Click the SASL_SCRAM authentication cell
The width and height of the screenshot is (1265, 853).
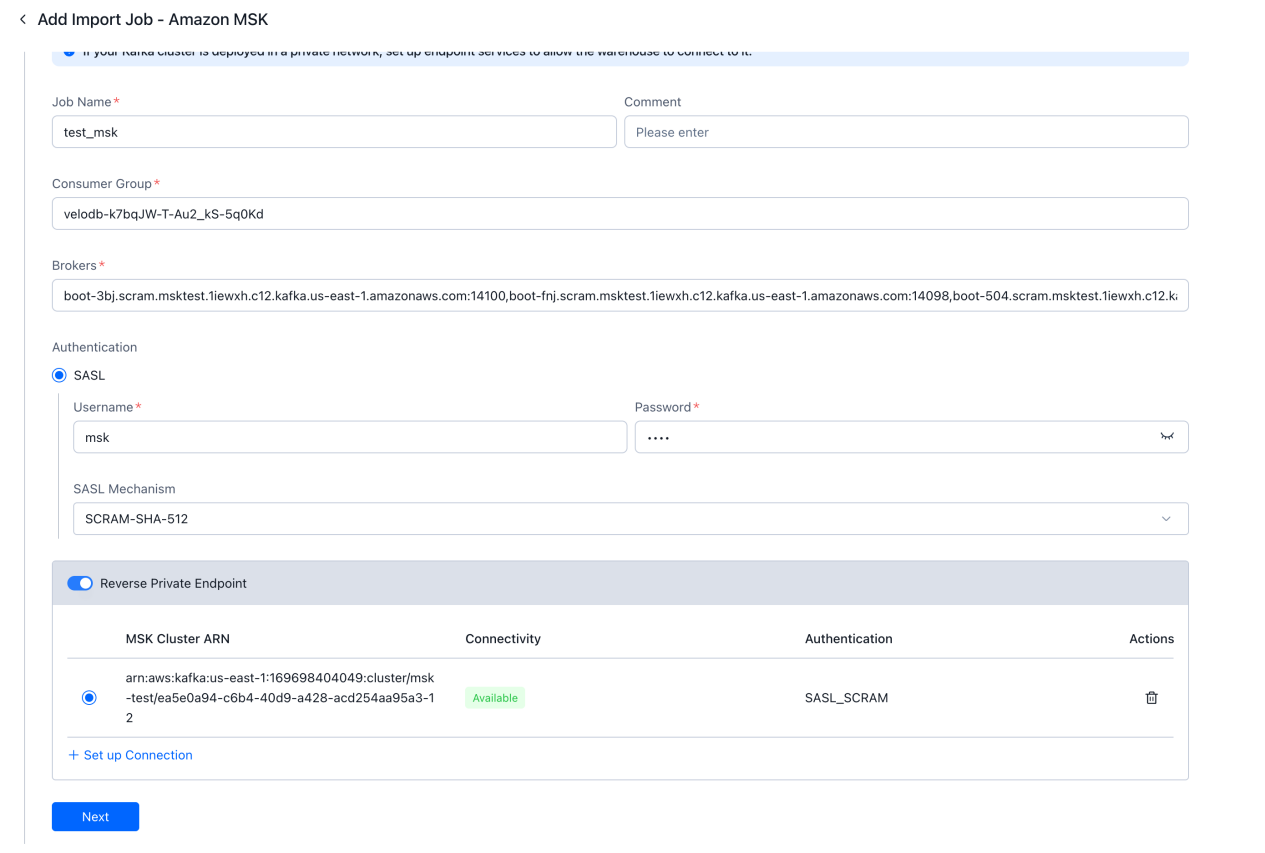[846, 698]
